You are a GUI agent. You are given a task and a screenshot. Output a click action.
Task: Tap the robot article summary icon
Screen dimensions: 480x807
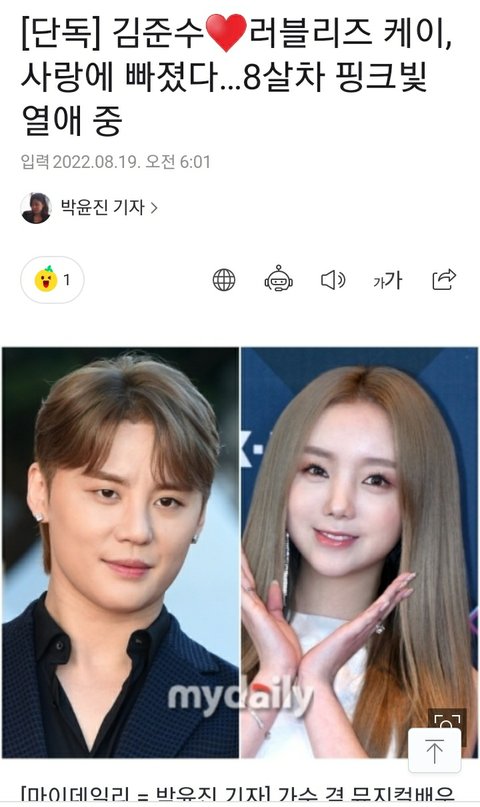(x=278, y=279)
